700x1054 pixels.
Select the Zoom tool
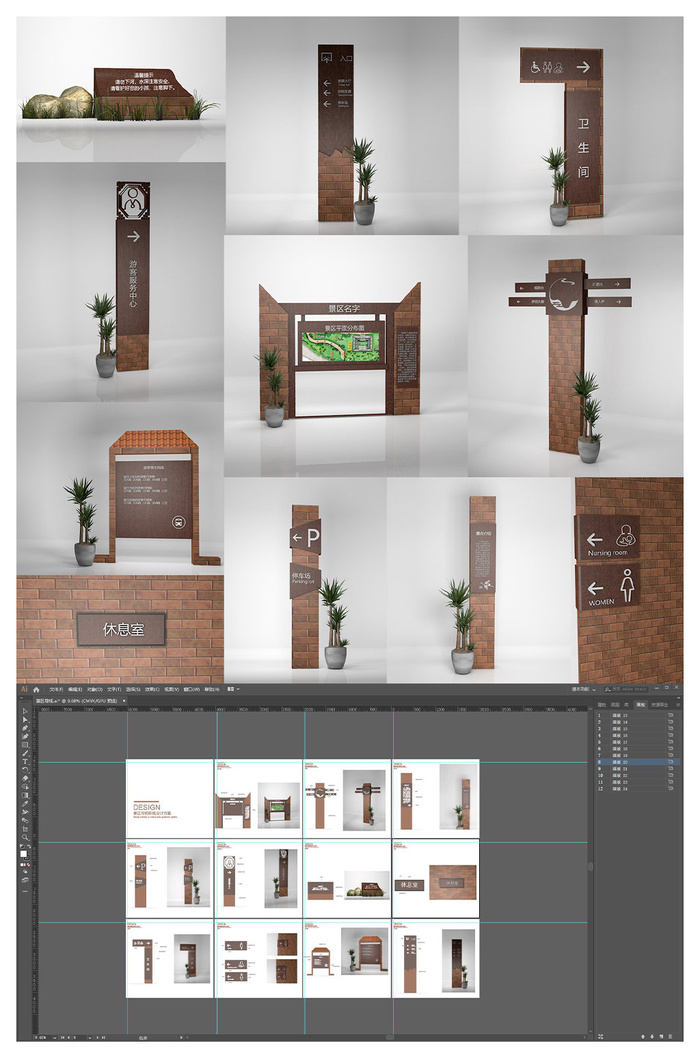tap(25, 838)
